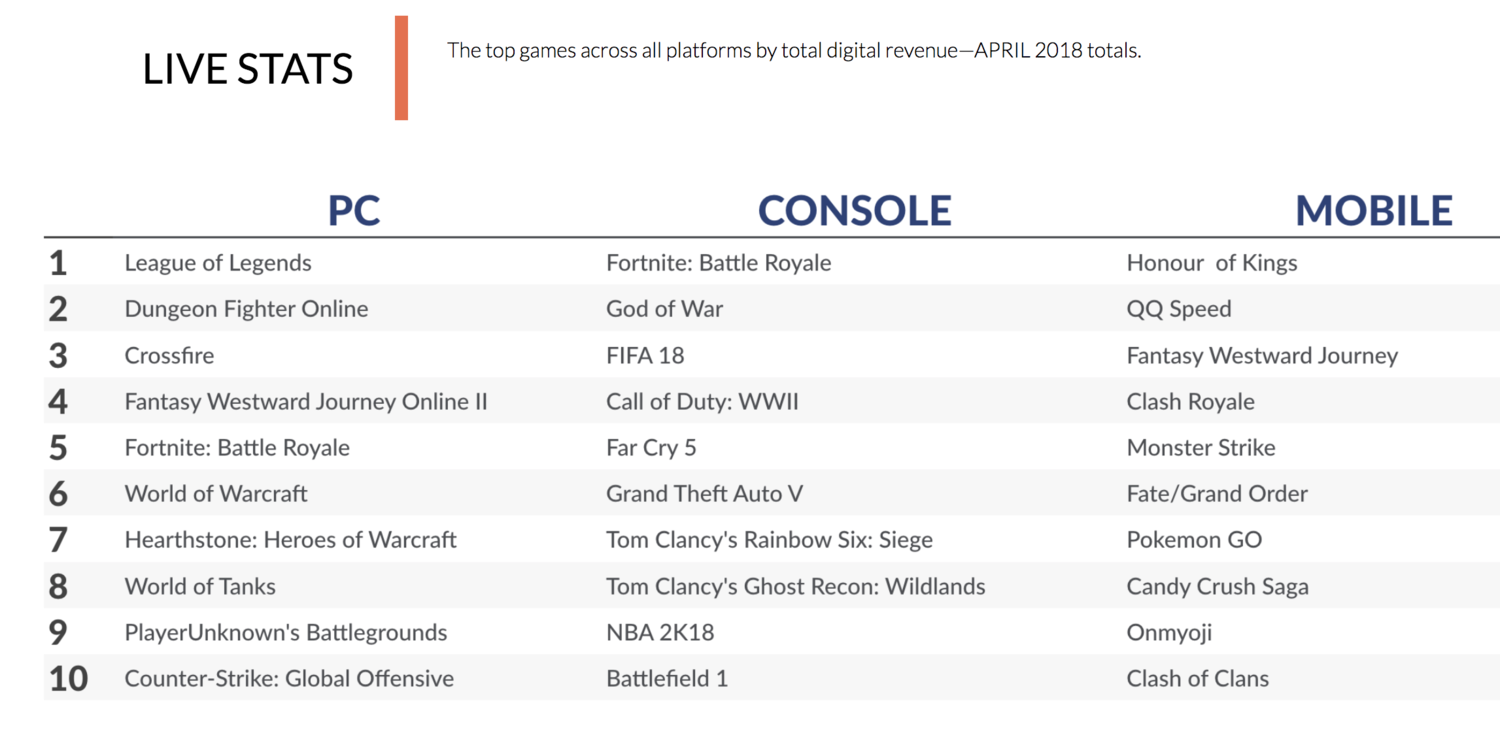Select Tom Clancy's Ghost Recon: Wildlands
The height and width of the screenshot is (741, 1500).
796,587
